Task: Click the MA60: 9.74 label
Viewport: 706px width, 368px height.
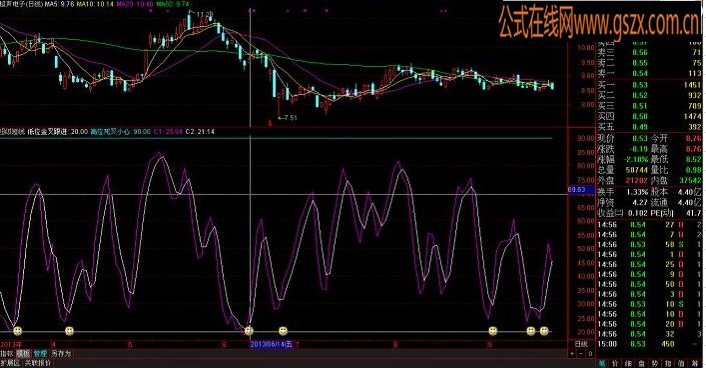Action: click(172, 4)
